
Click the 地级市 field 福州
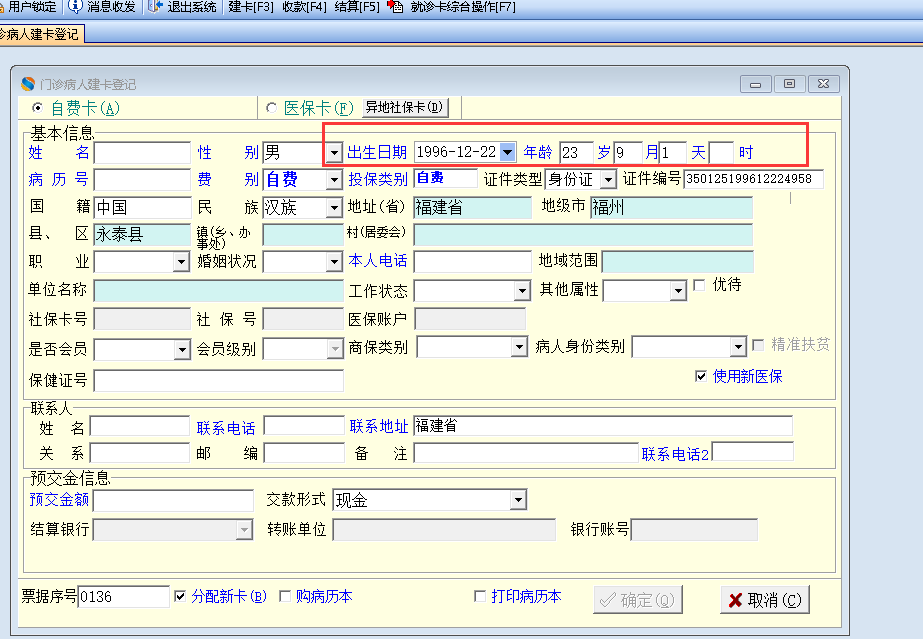(x=671, y=208)
